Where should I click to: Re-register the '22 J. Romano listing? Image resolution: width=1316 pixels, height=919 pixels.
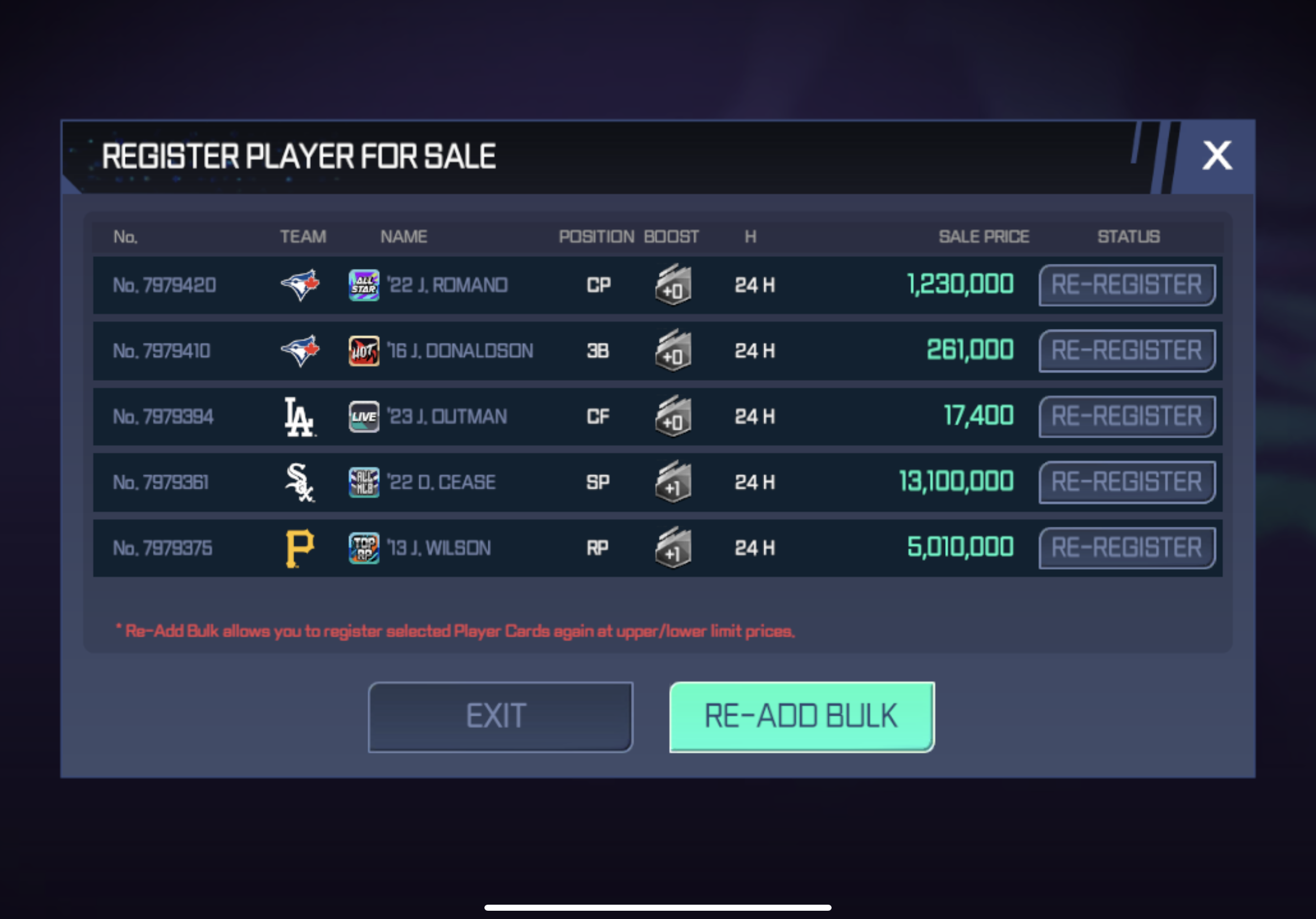1127,285
